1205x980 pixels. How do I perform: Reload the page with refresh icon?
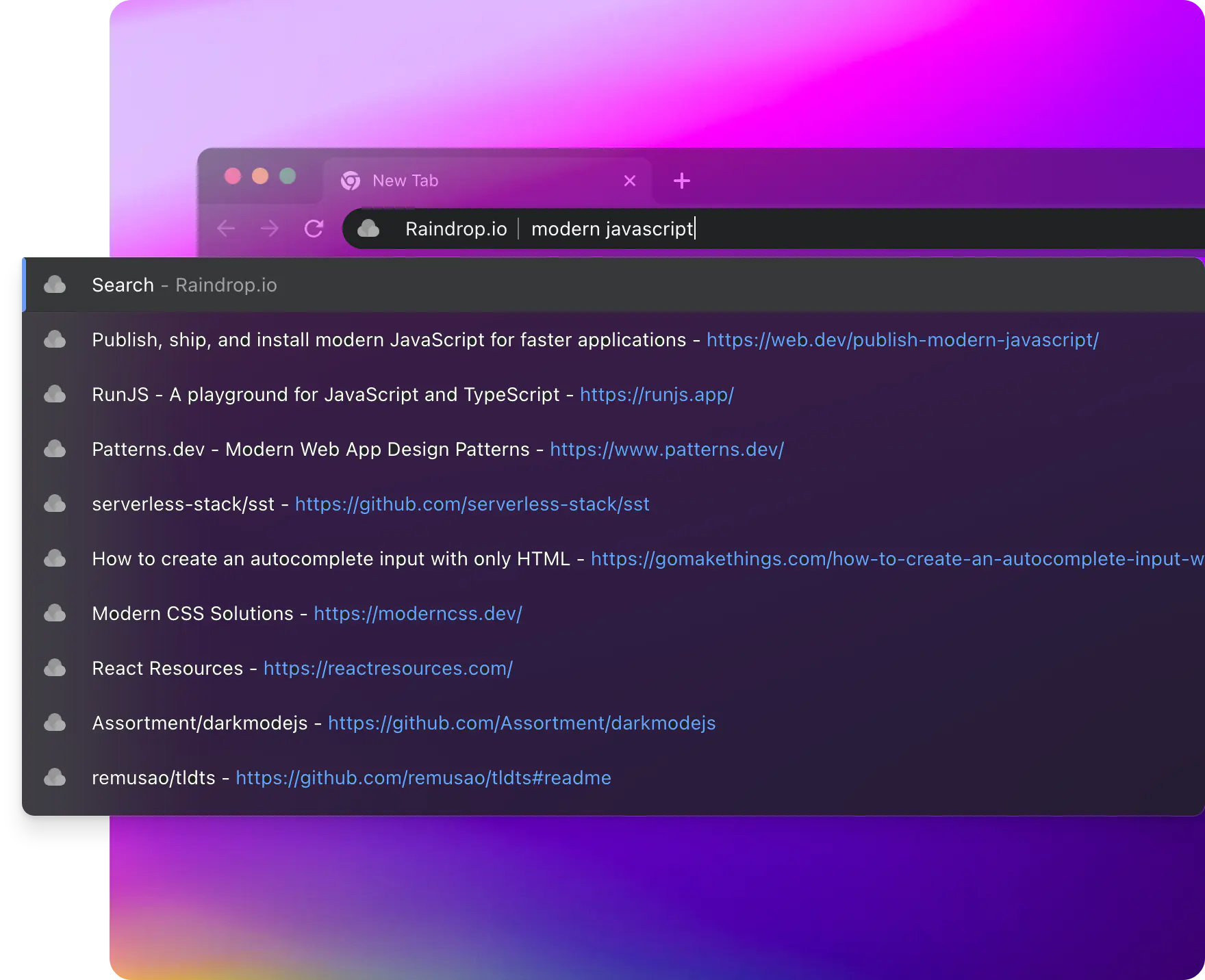[314, 229]
